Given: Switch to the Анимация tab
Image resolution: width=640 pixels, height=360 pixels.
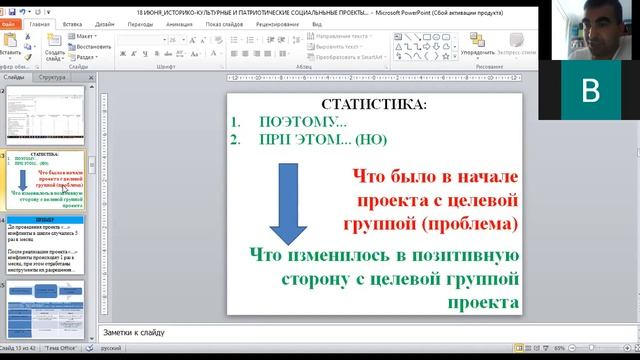Looking at the screenshot, I should pos(179,24).
